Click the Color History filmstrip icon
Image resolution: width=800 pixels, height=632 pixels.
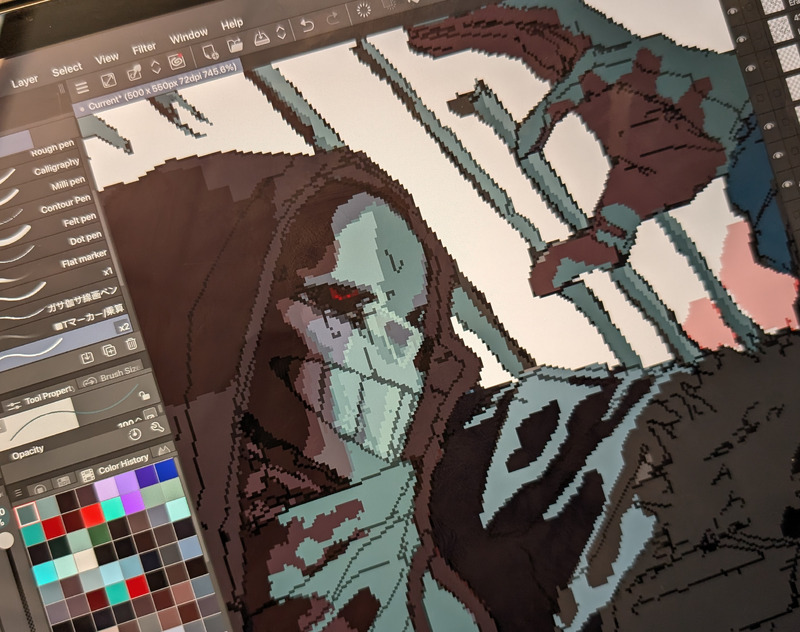point(87,475)
